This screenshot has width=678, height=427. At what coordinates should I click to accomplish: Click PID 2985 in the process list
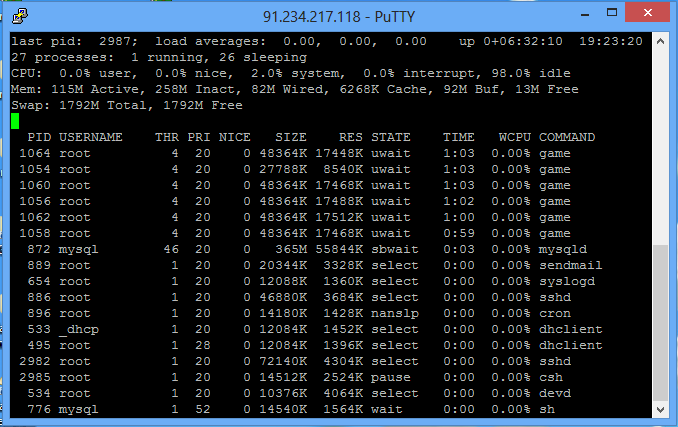click(35, 377)
